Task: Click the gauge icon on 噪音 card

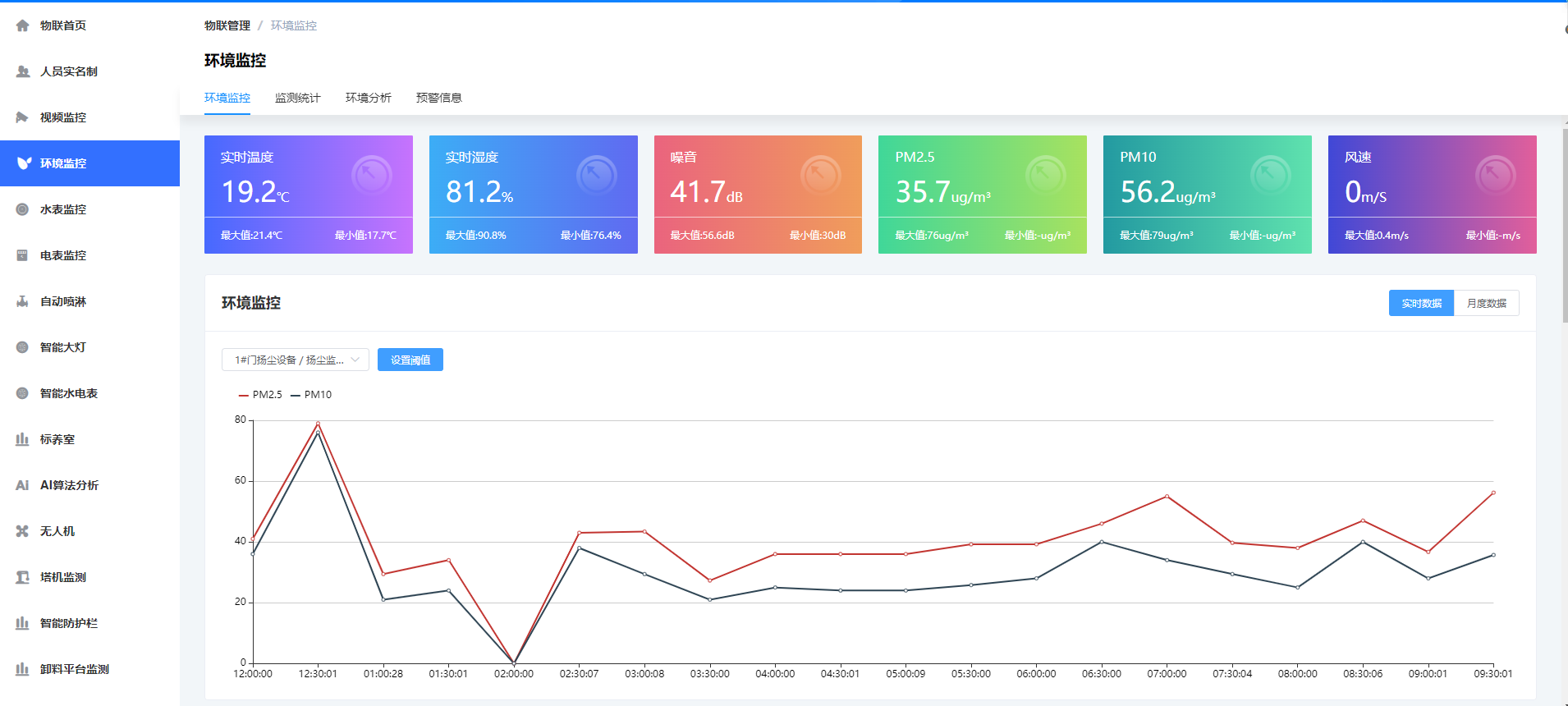Action: (821, 175)
